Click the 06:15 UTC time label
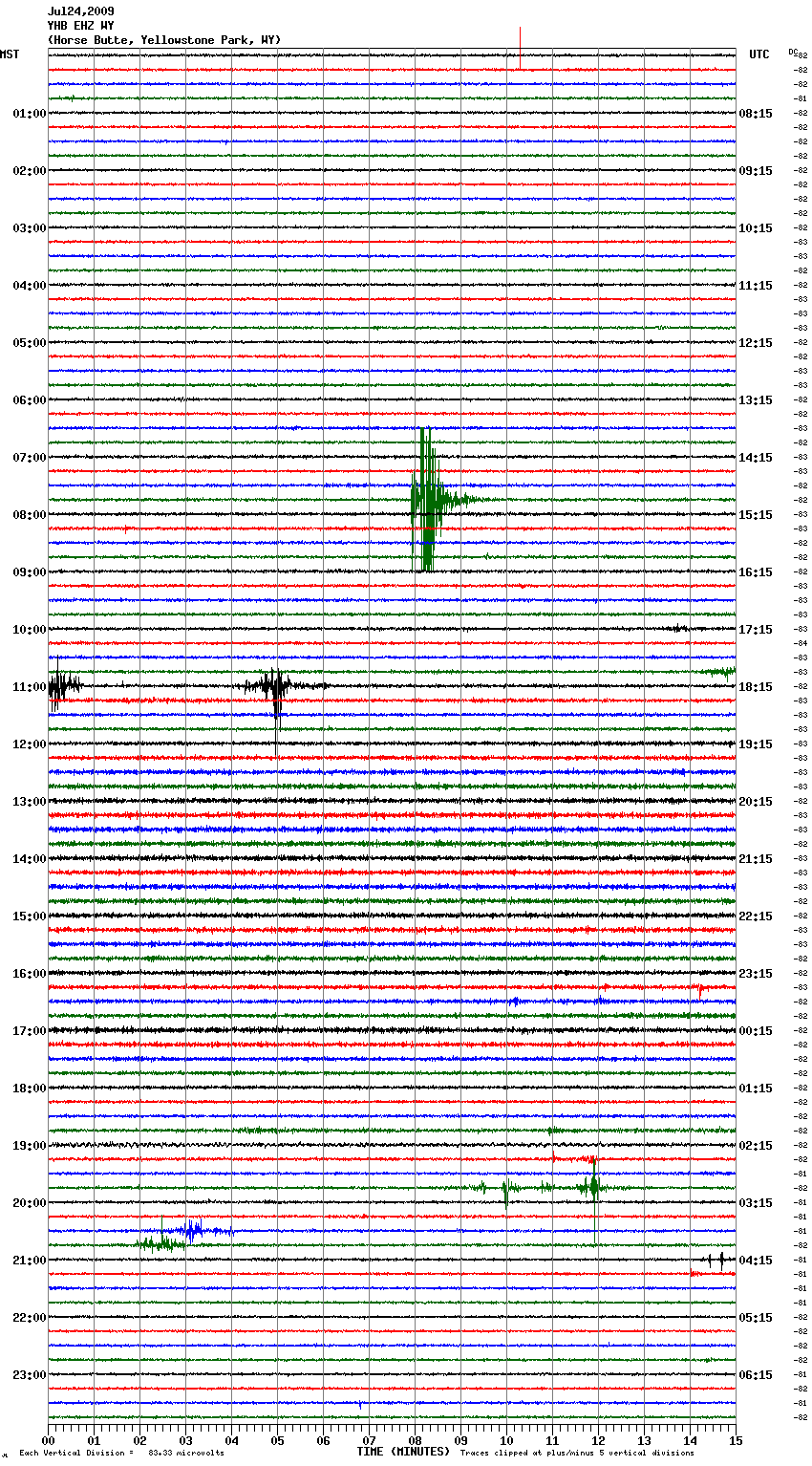This screenshot has height=1466, width=812. 756,1375
